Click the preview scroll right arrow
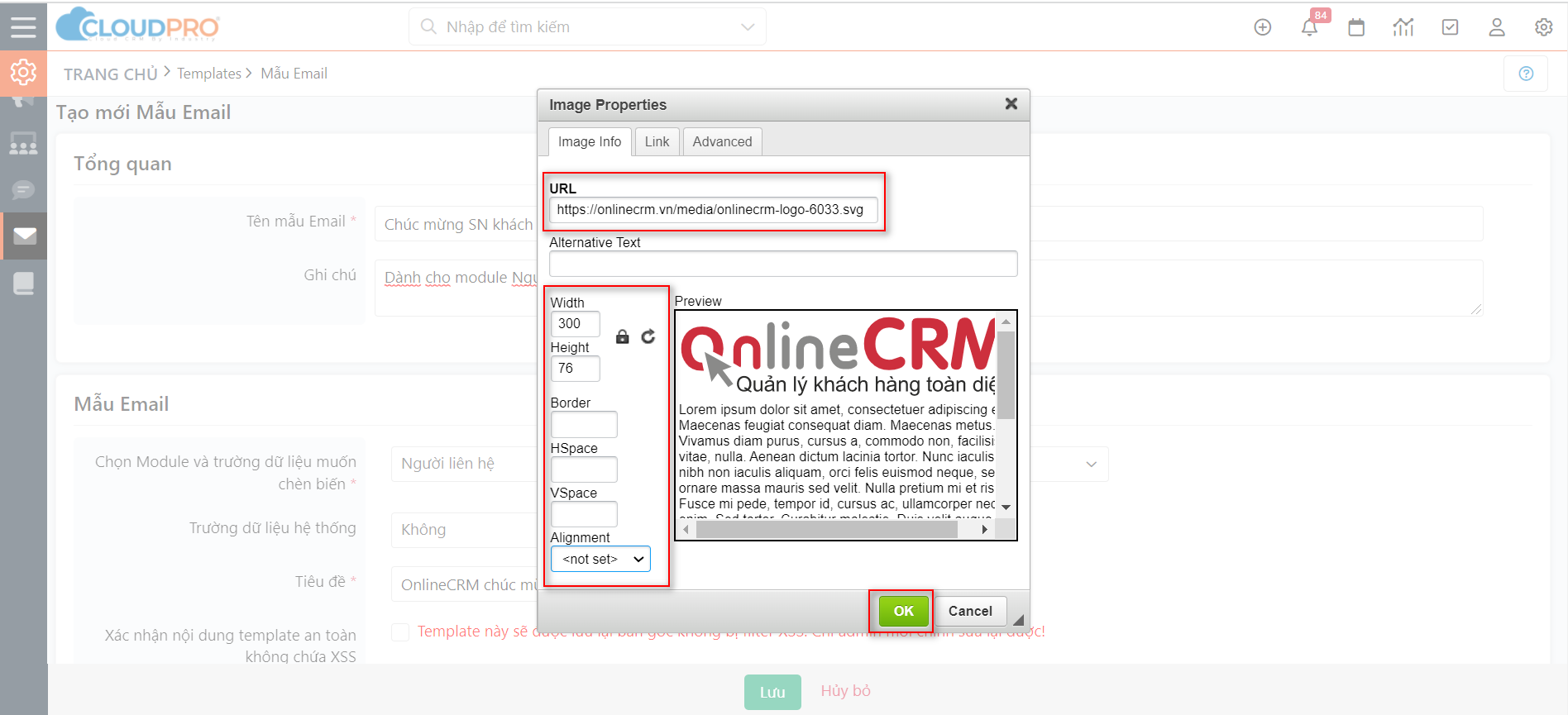Screen dimensions: 1568x715 pyautogui.click(x=984, y=529)
